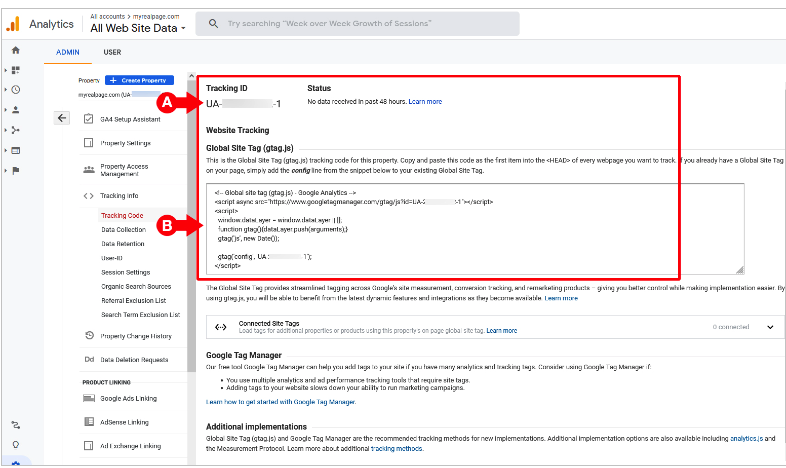Open the Realtime clock icon
Image resolution: width=786 pixels, height=468 pixels.
tap(16, 90)
